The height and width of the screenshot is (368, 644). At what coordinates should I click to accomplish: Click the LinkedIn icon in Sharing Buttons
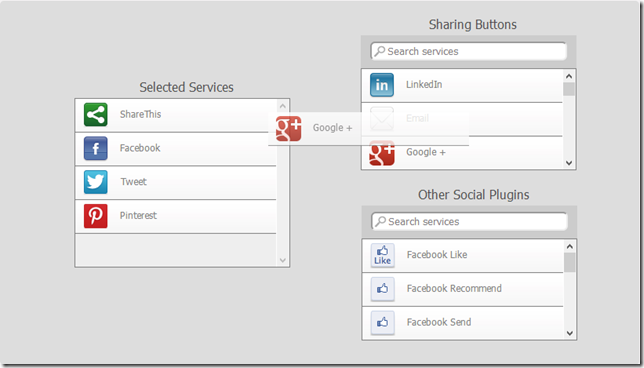(382, 85)
